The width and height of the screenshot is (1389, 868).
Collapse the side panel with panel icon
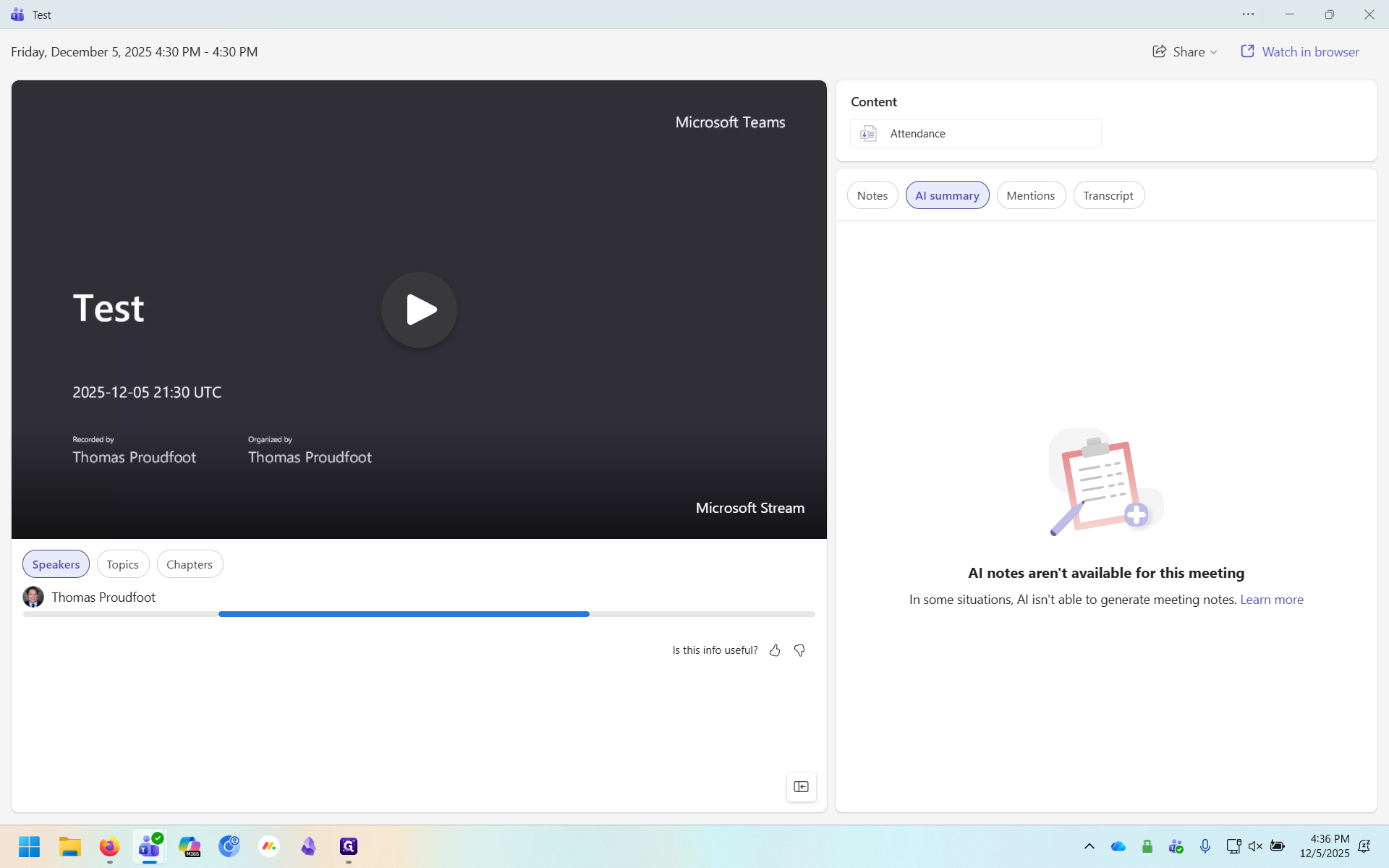tap(801, 787)
